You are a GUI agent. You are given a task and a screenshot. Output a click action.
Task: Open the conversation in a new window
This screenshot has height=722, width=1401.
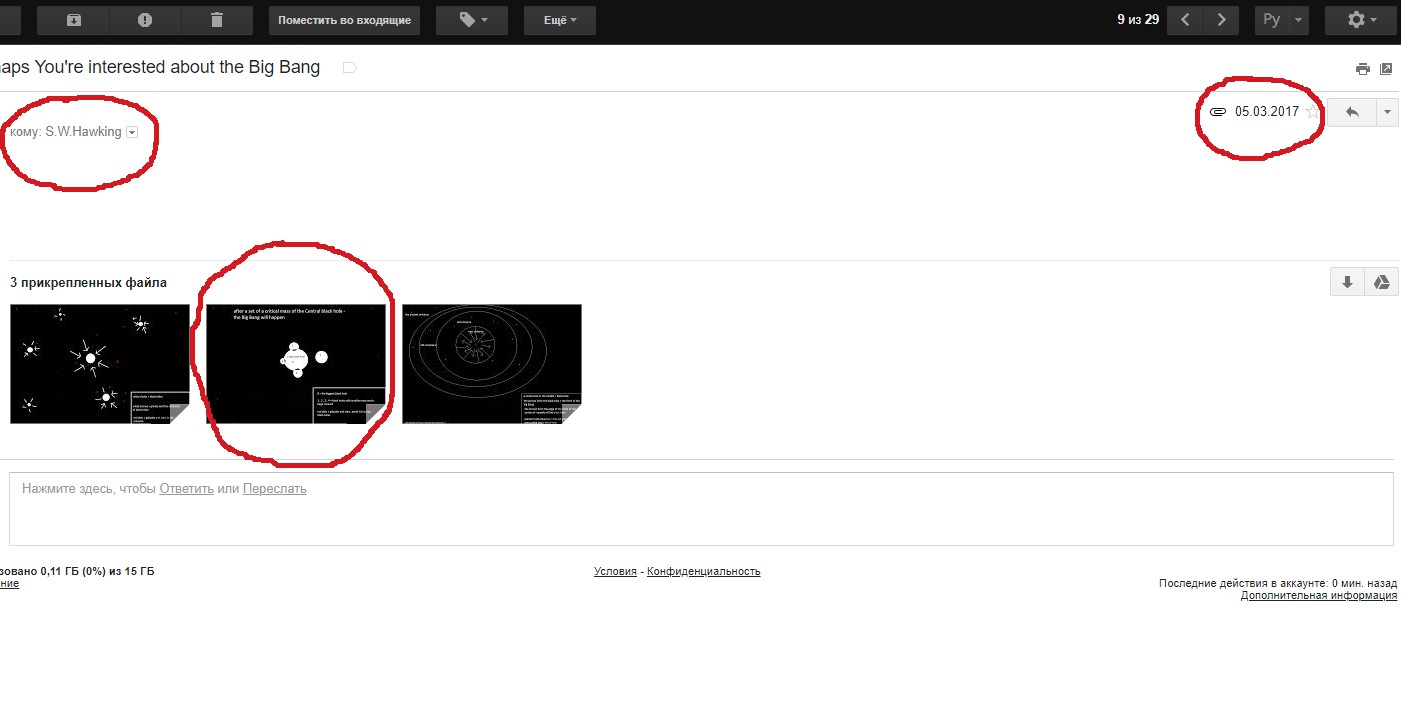pyautogui.click(x=1386, y=69)
